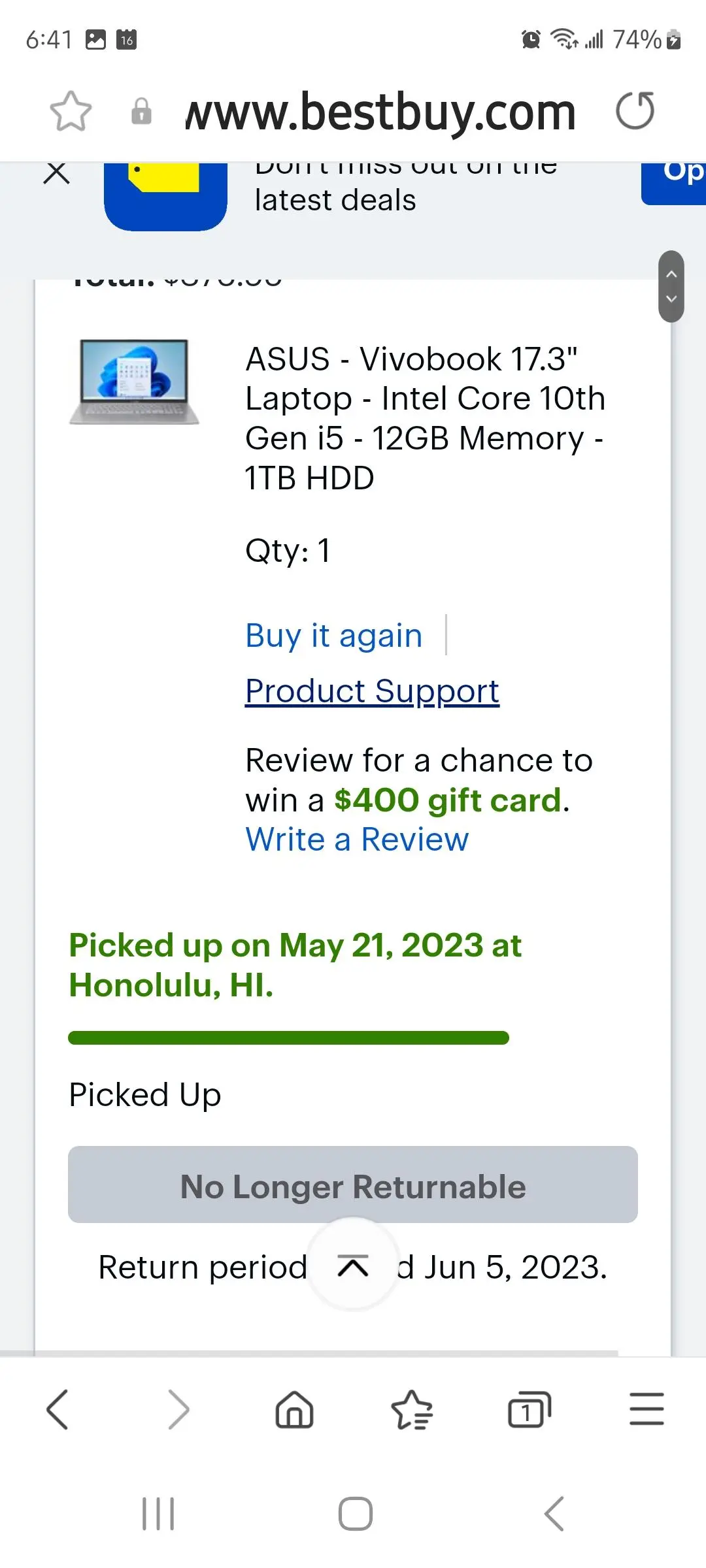
Task: Open the browser bookmarks list
Action: point(412,1409)
